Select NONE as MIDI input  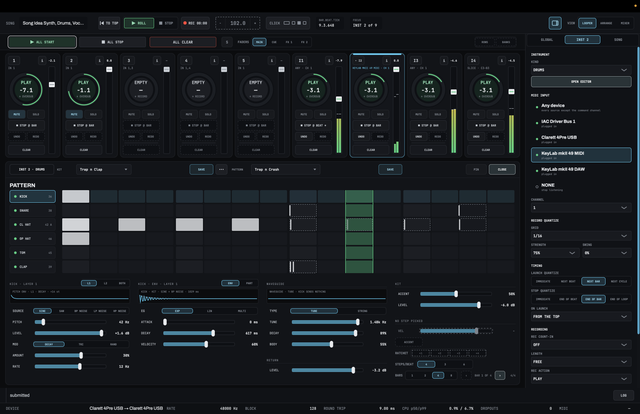tap(581, 187)
